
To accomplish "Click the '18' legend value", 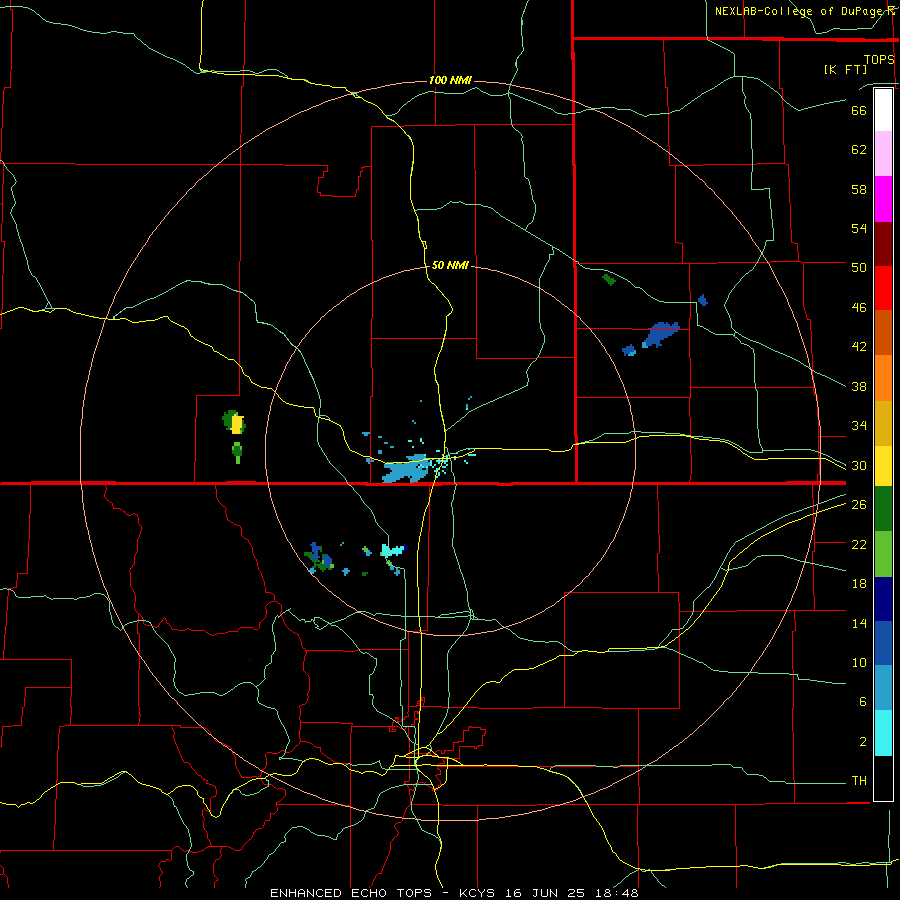I will tap(859, 584).
